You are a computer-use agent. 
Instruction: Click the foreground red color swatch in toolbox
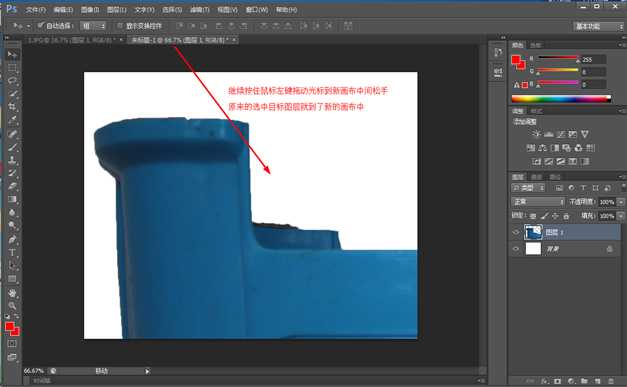(10, 327)
